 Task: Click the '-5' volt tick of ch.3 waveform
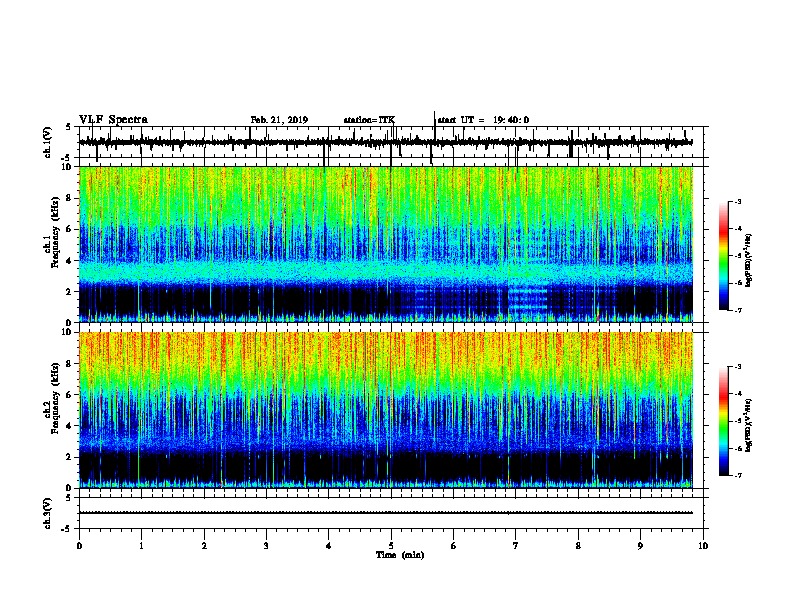tap(68, 529)
